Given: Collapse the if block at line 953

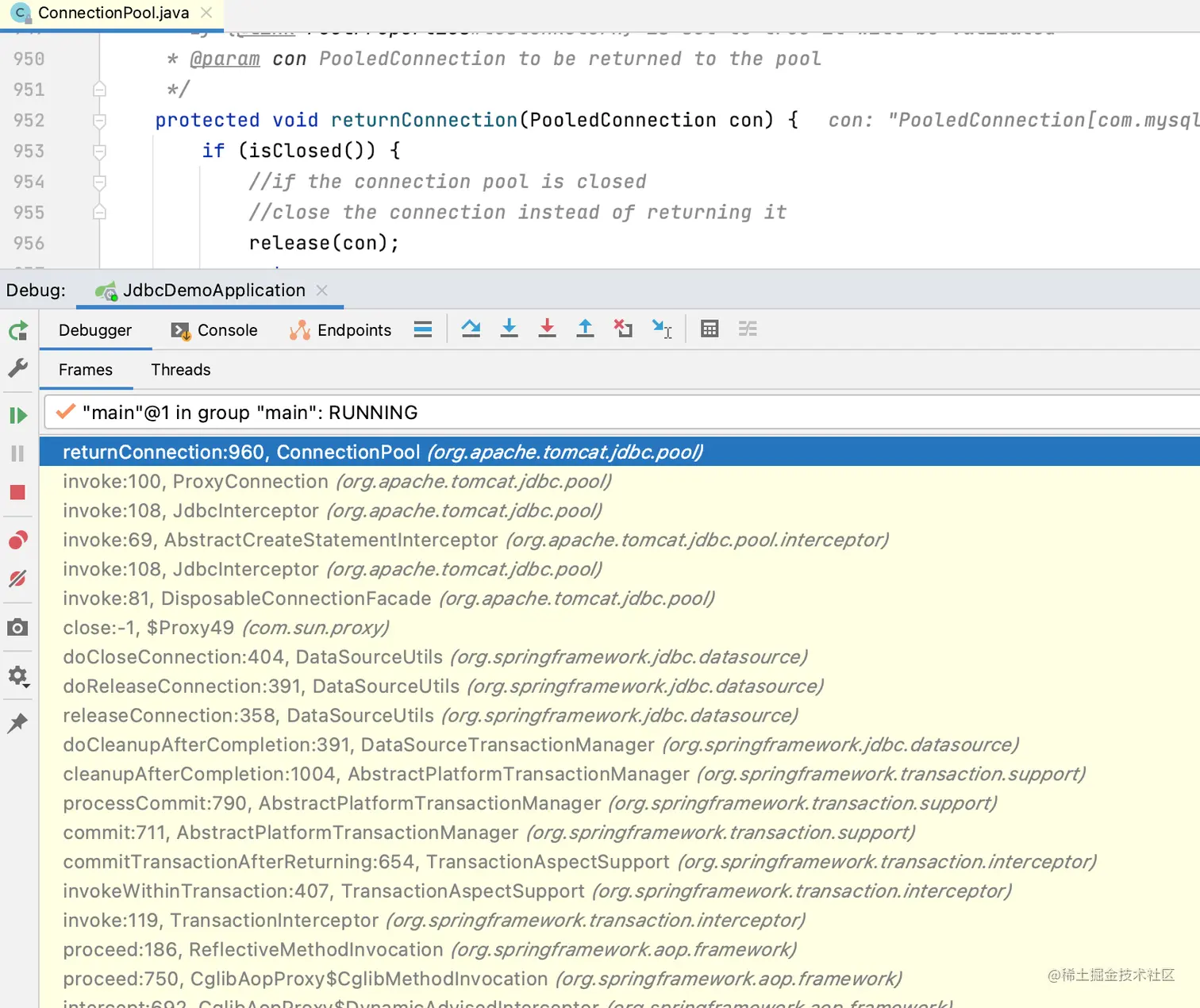Looking at the screenshot, I should click(x=99, y=151).
